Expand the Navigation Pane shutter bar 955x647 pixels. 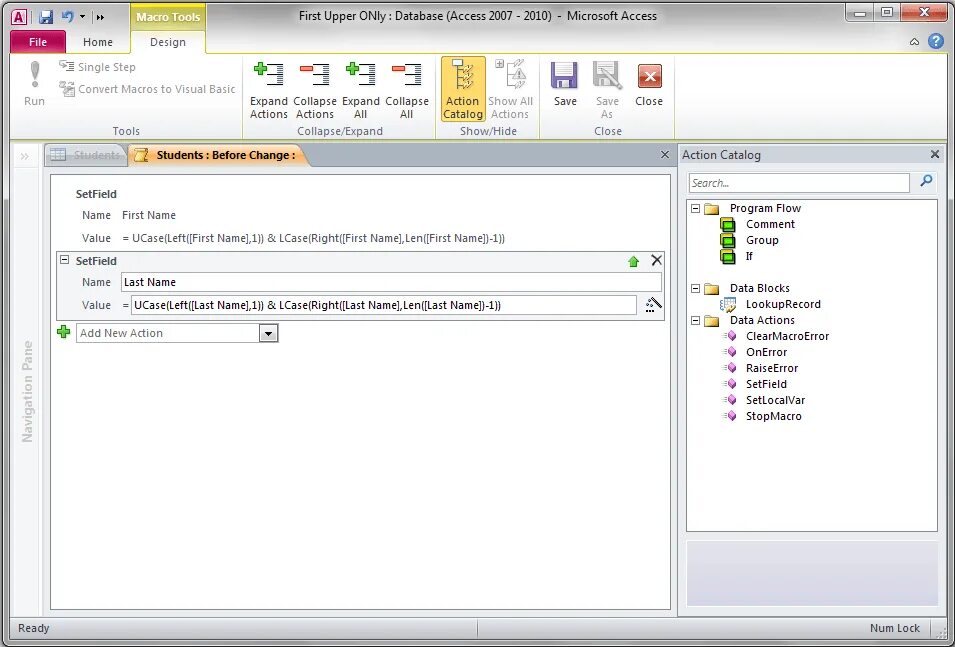24,157
